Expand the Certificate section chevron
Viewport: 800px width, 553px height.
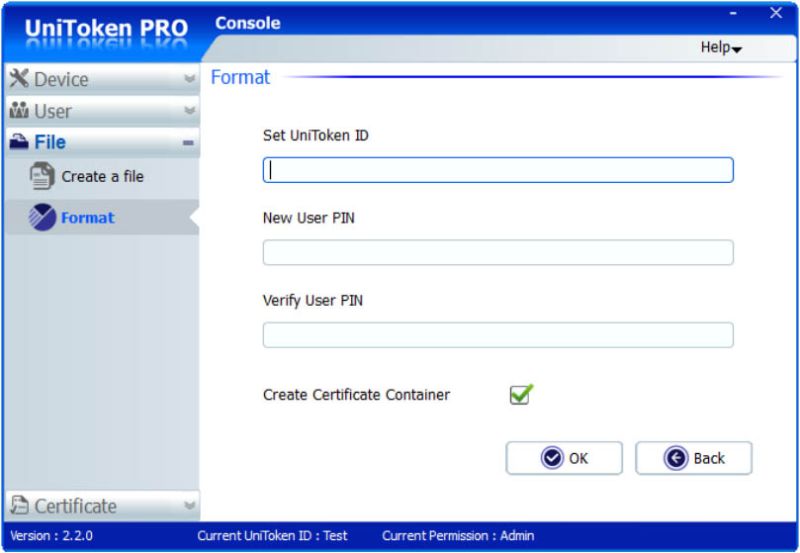click(189, 506)
